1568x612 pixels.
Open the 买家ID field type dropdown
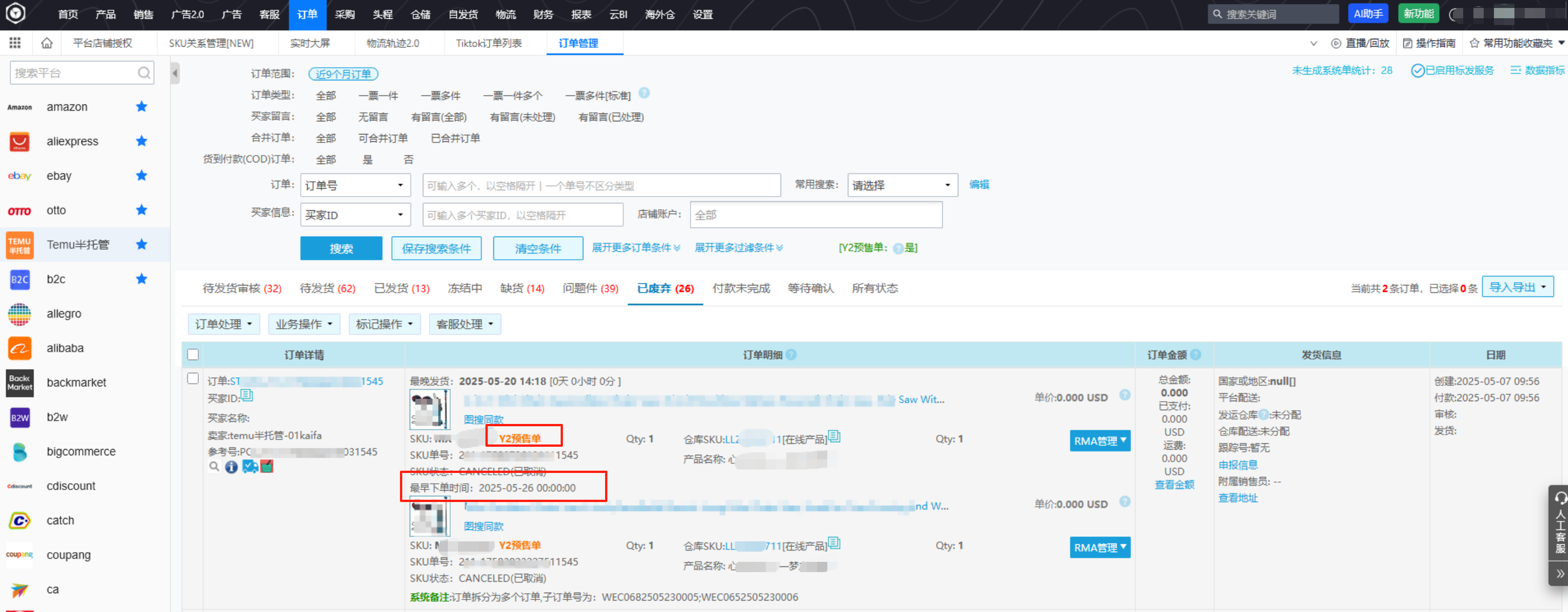[355, 214]
